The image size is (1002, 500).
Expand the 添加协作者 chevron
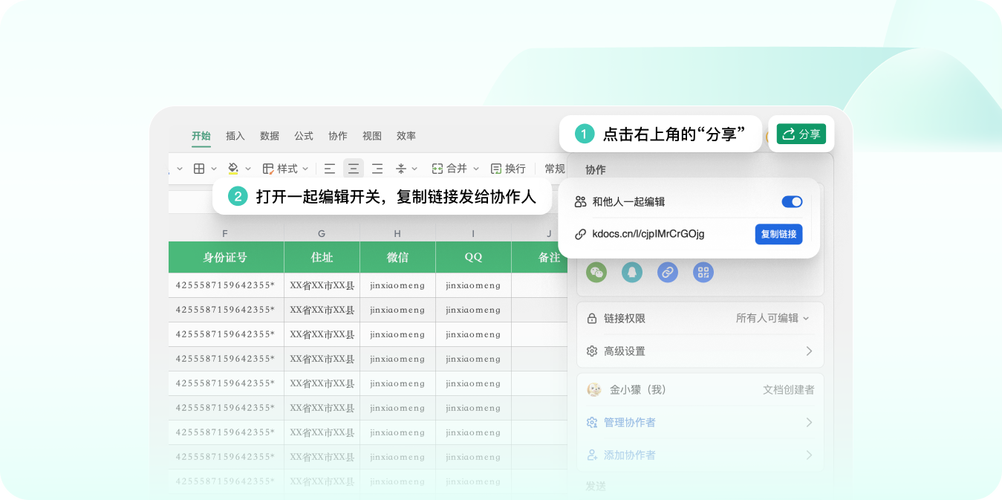(x=809, y=455)
